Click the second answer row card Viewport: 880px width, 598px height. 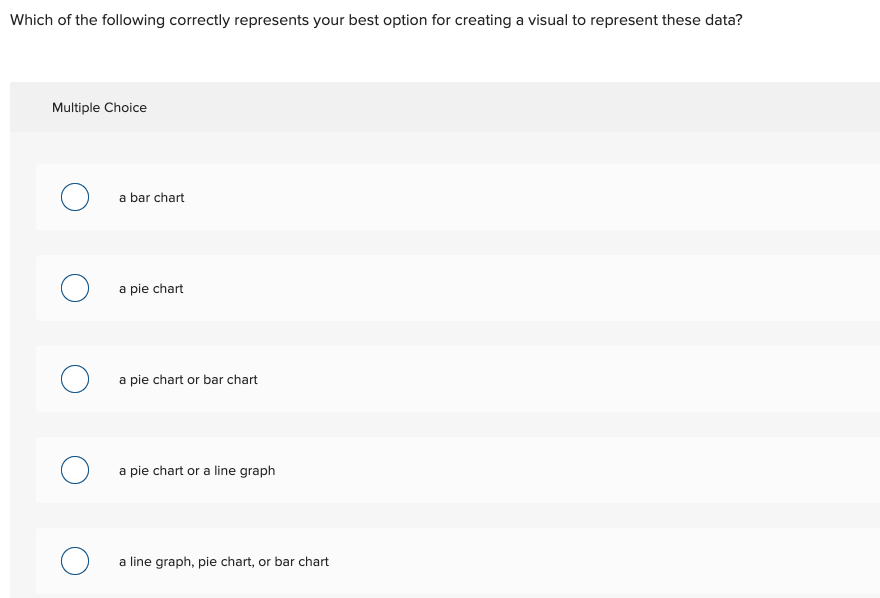[450, 288]
